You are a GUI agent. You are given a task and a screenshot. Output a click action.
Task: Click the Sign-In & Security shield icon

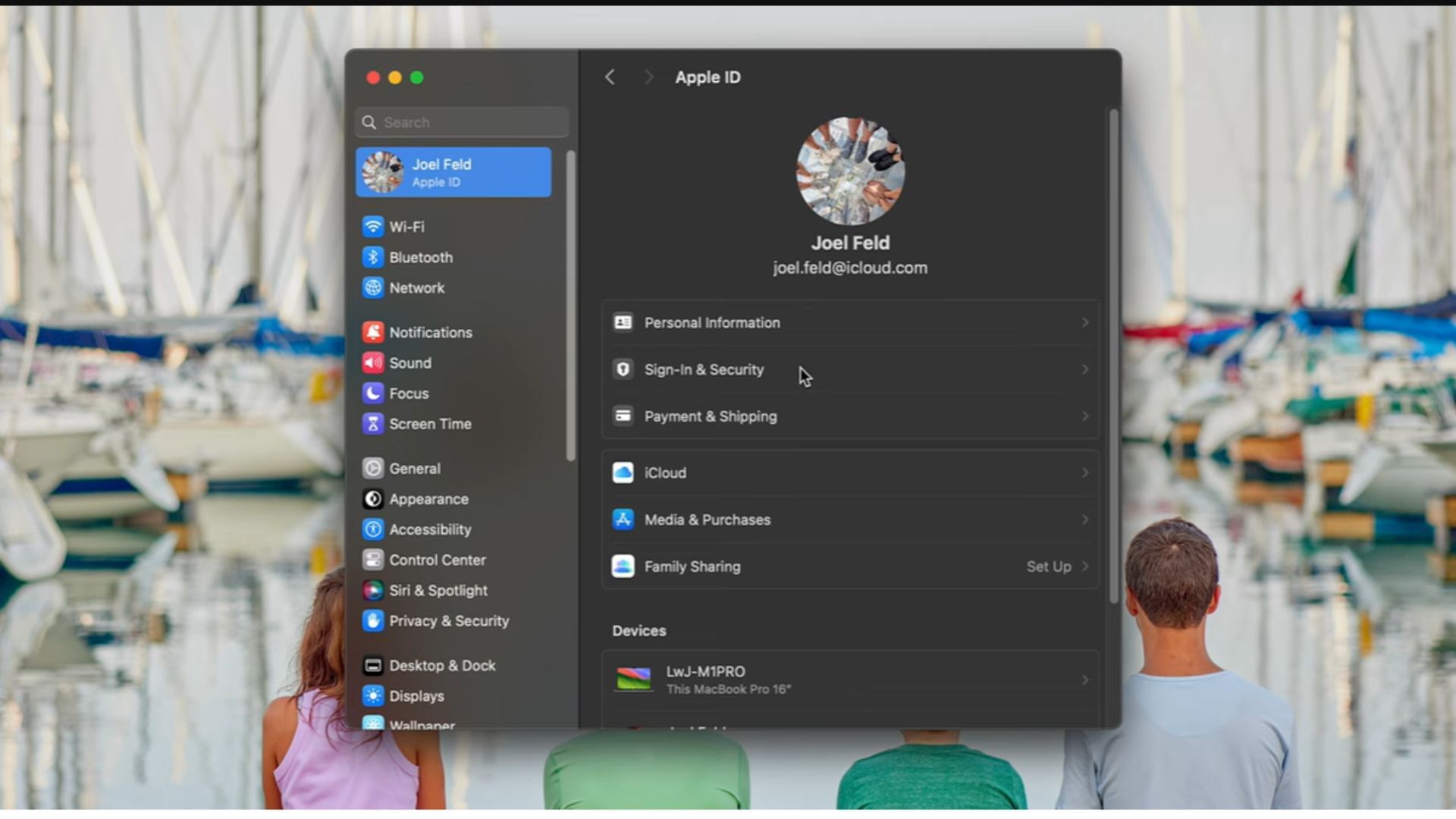pos(623,369)
